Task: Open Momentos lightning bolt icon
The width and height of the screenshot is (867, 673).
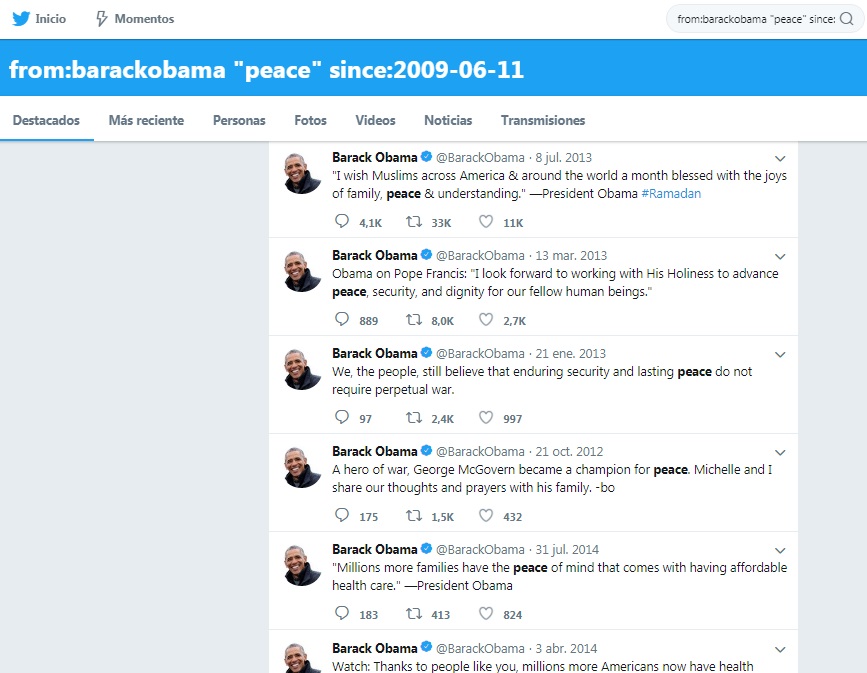Action: [102, 19]
